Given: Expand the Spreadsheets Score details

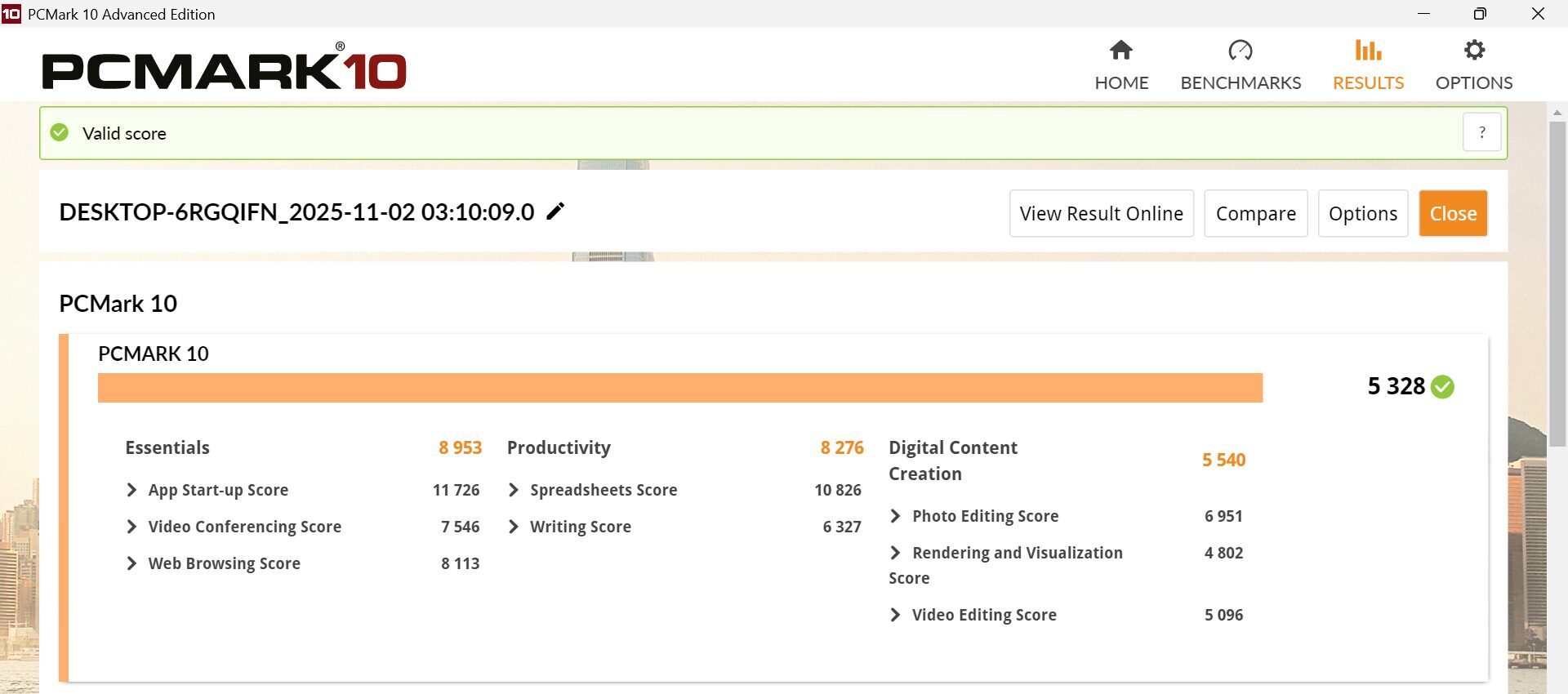Looking at the screenshot, I should click(514, 490).
